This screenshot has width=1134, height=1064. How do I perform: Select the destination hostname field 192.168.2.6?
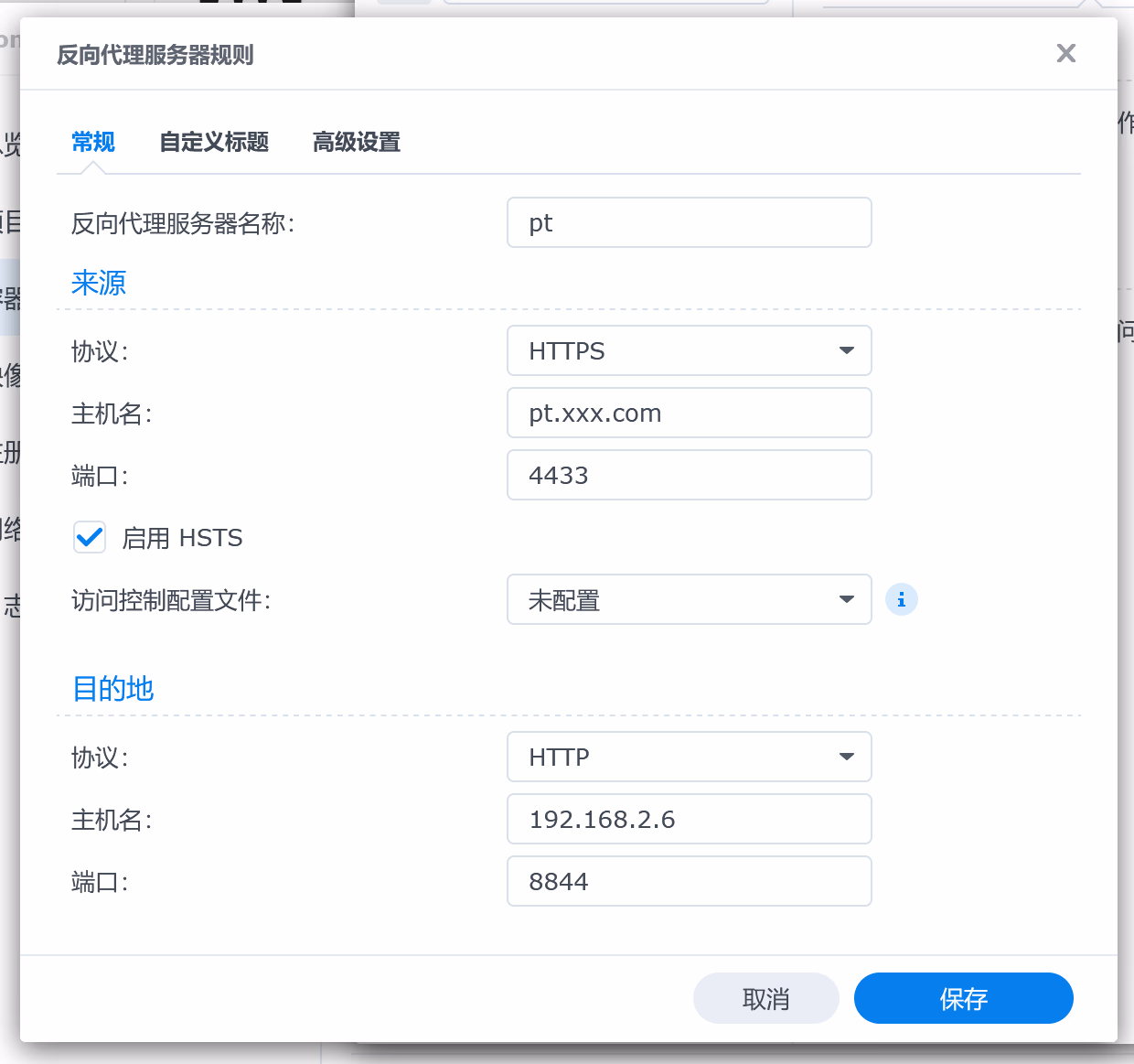[689, 819]
